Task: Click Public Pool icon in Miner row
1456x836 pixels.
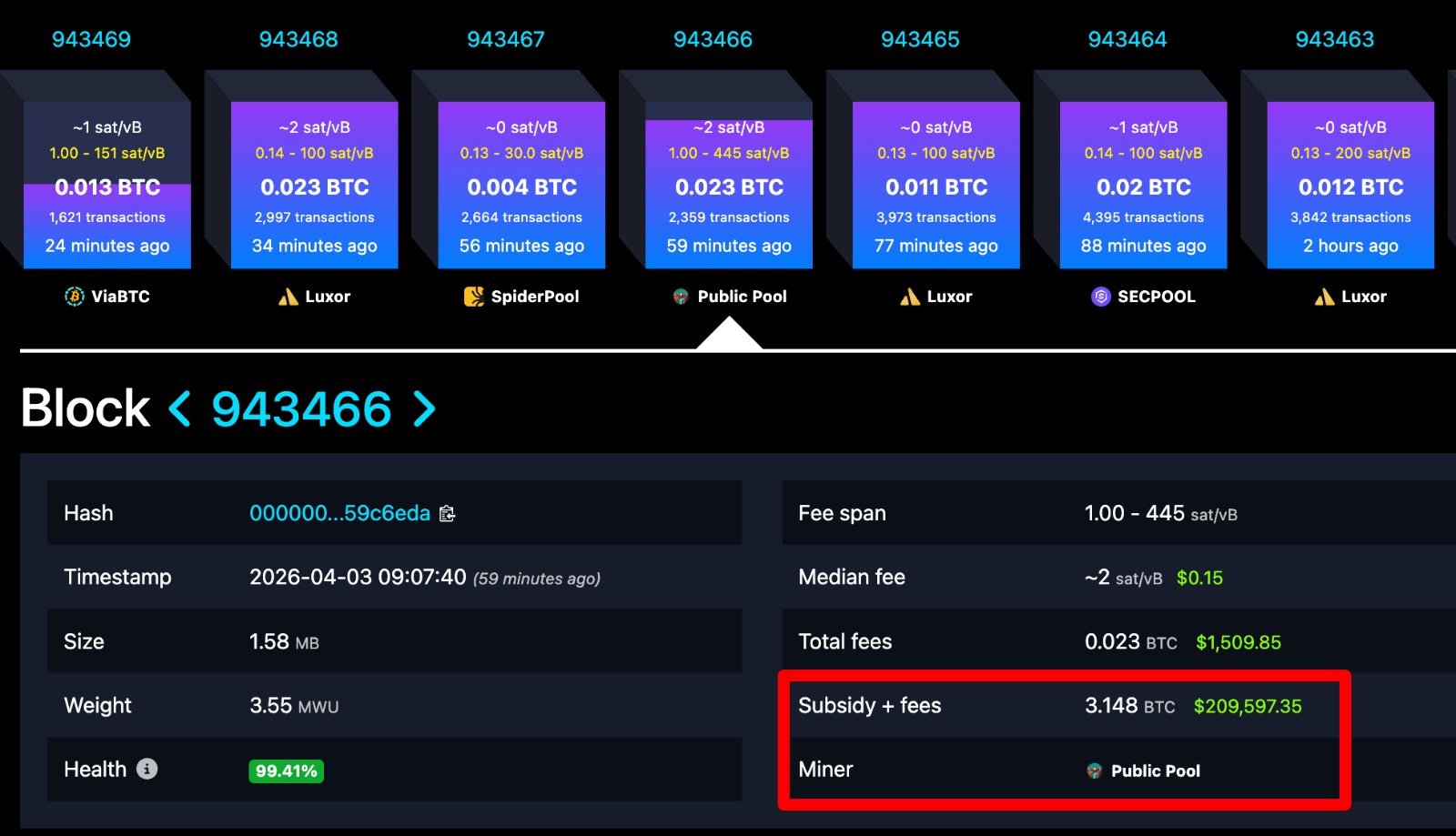Action: tap(1094, 771)
